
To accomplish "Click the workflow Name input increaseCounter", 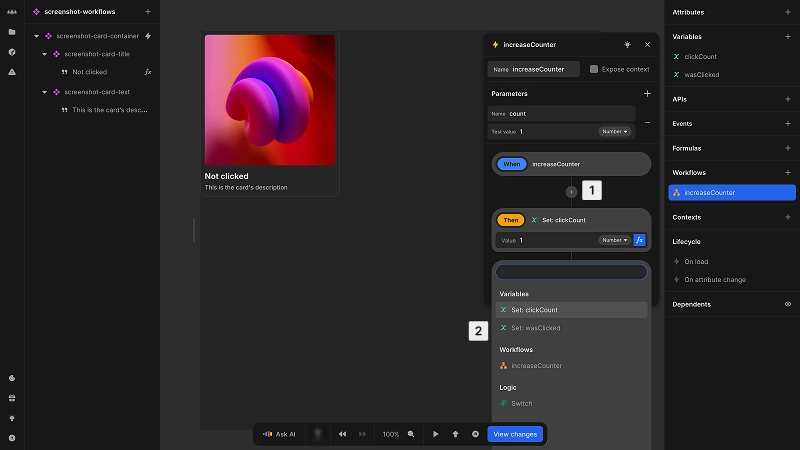I will click(x=533, y=69).
